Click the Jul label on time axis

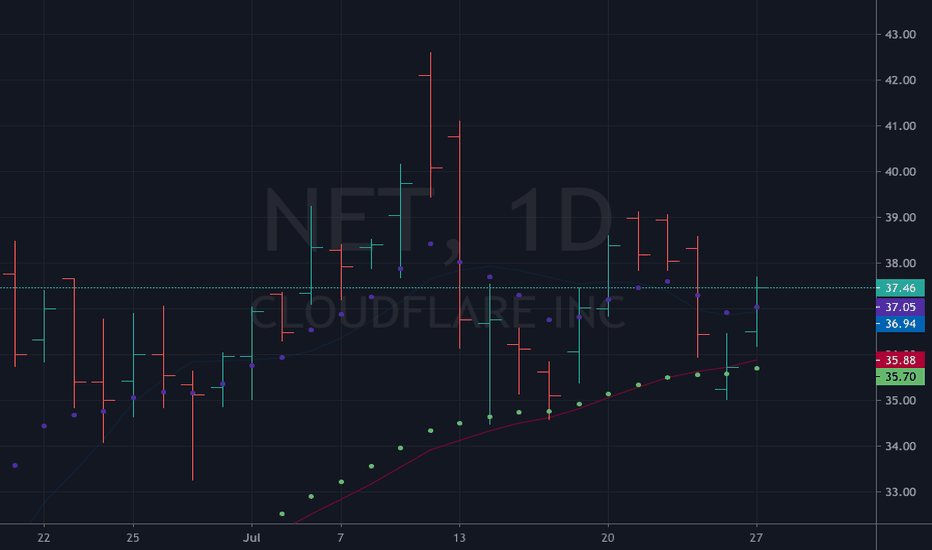coord(252,538)
